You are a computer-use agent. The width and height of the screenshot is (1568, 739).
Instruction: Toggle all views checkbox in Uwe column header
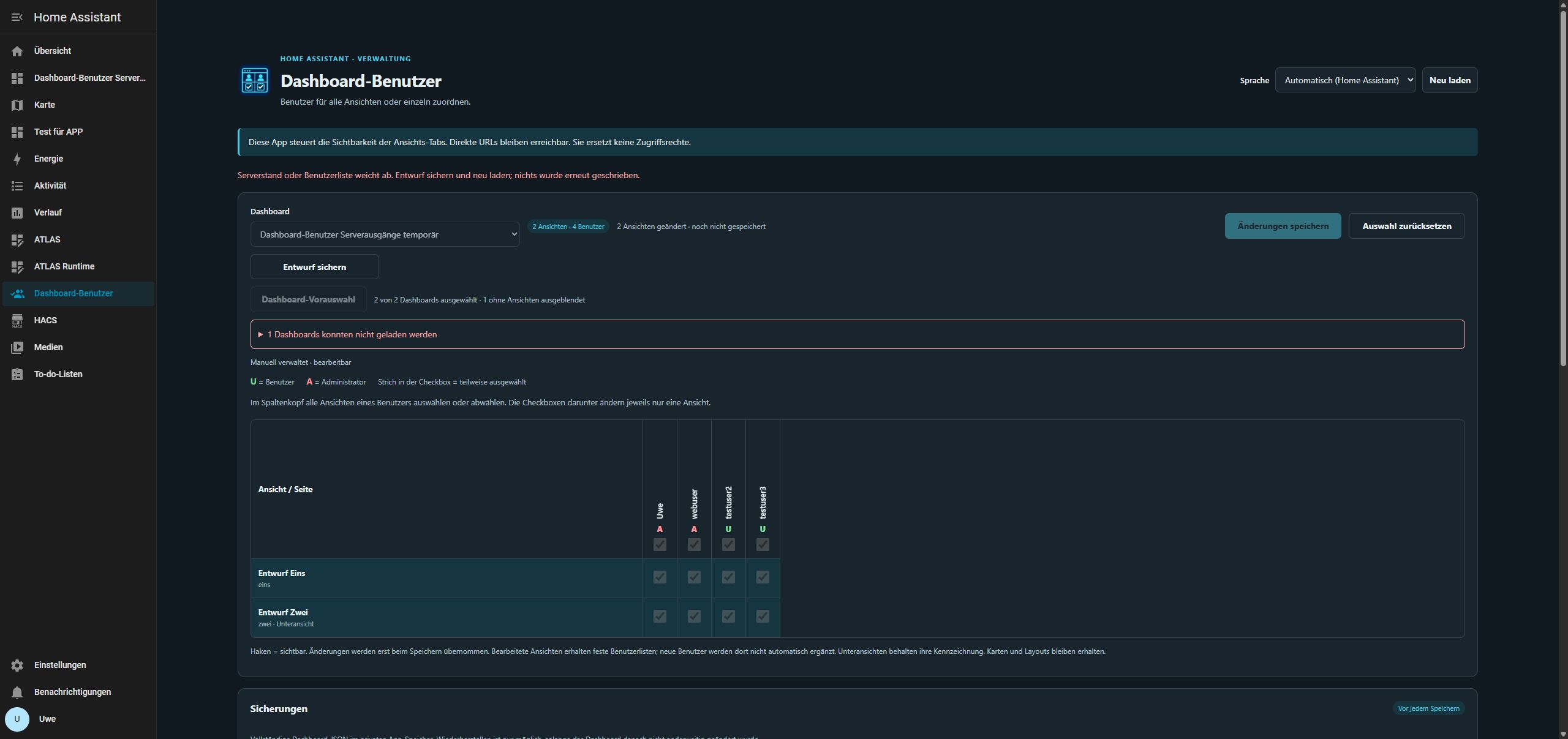[660, 544]
